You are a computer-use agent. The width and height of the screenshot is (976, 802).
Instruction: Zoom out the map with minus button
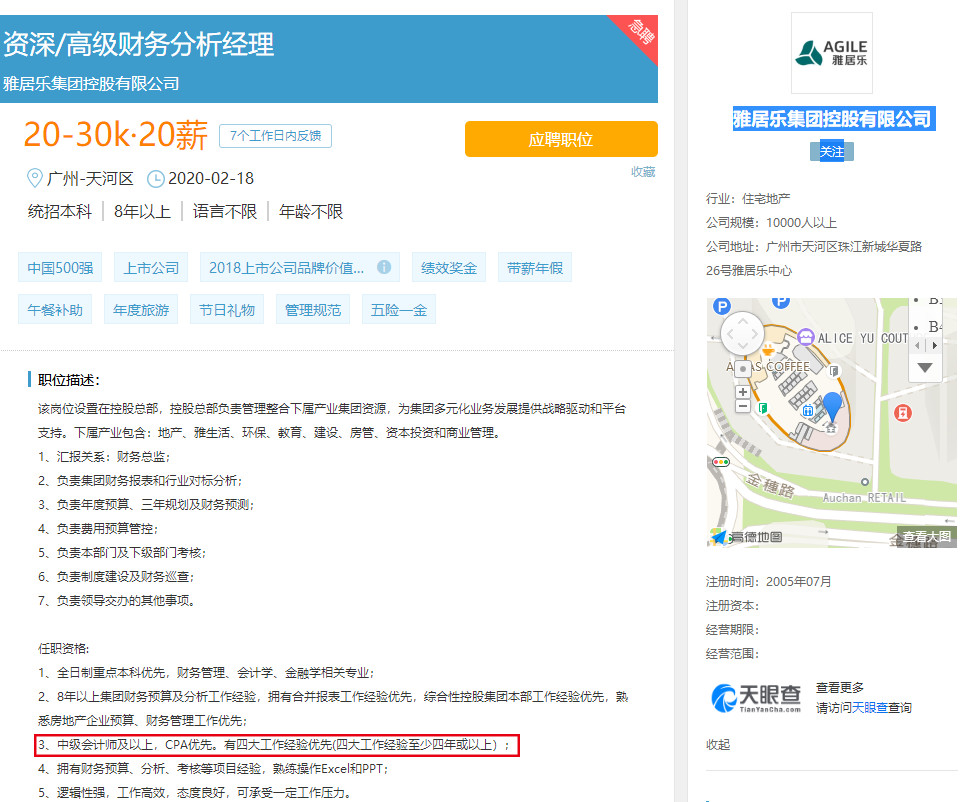[x=743, y=406]
